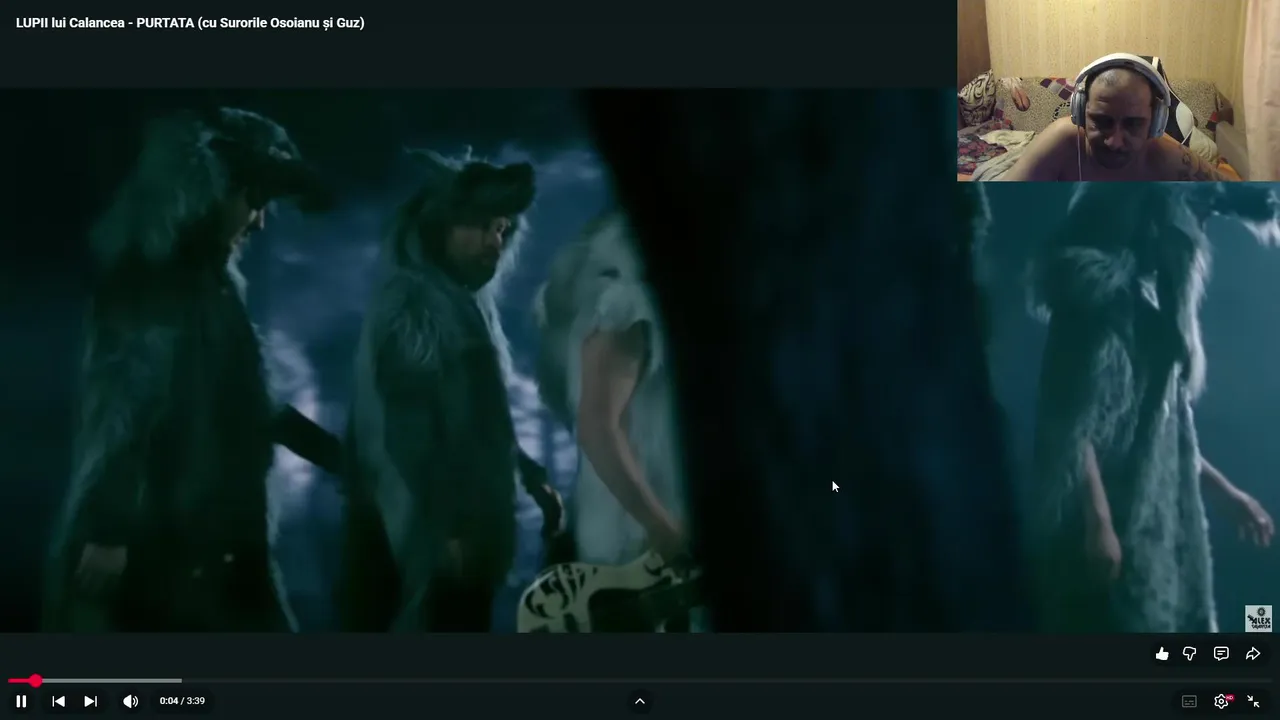Click the red playhead on the progress bar

(x=35, y=681)
